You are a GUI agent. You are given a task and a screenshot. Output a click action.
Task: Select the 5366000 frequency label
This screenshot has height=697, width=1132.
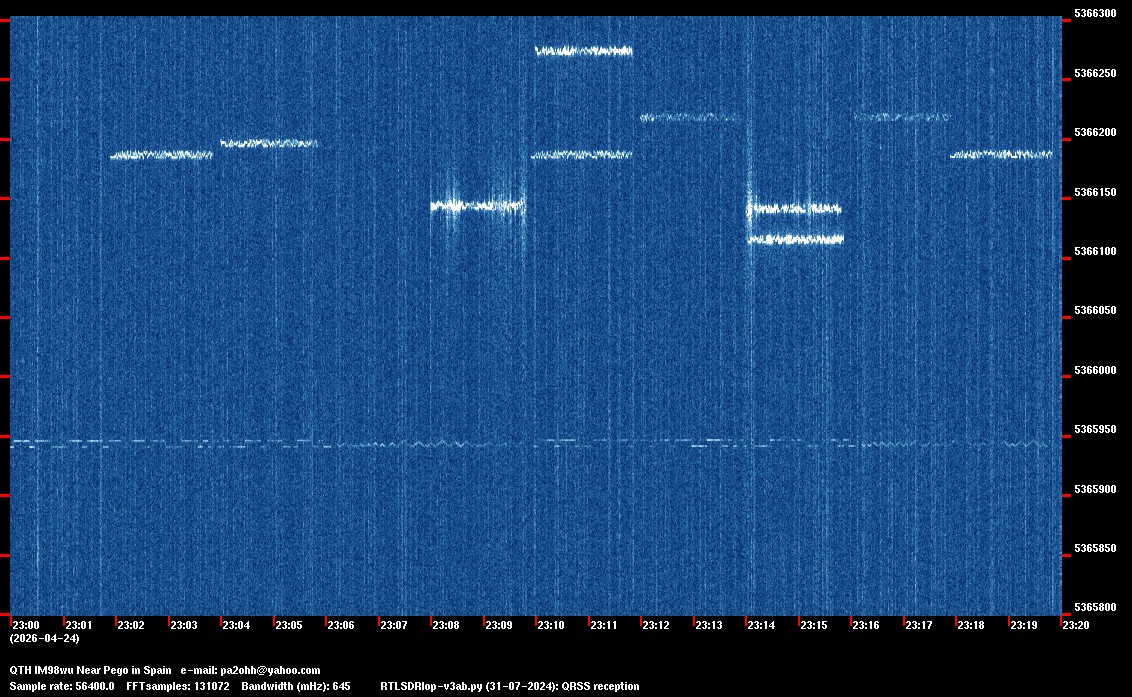(x=1095, y=371)
